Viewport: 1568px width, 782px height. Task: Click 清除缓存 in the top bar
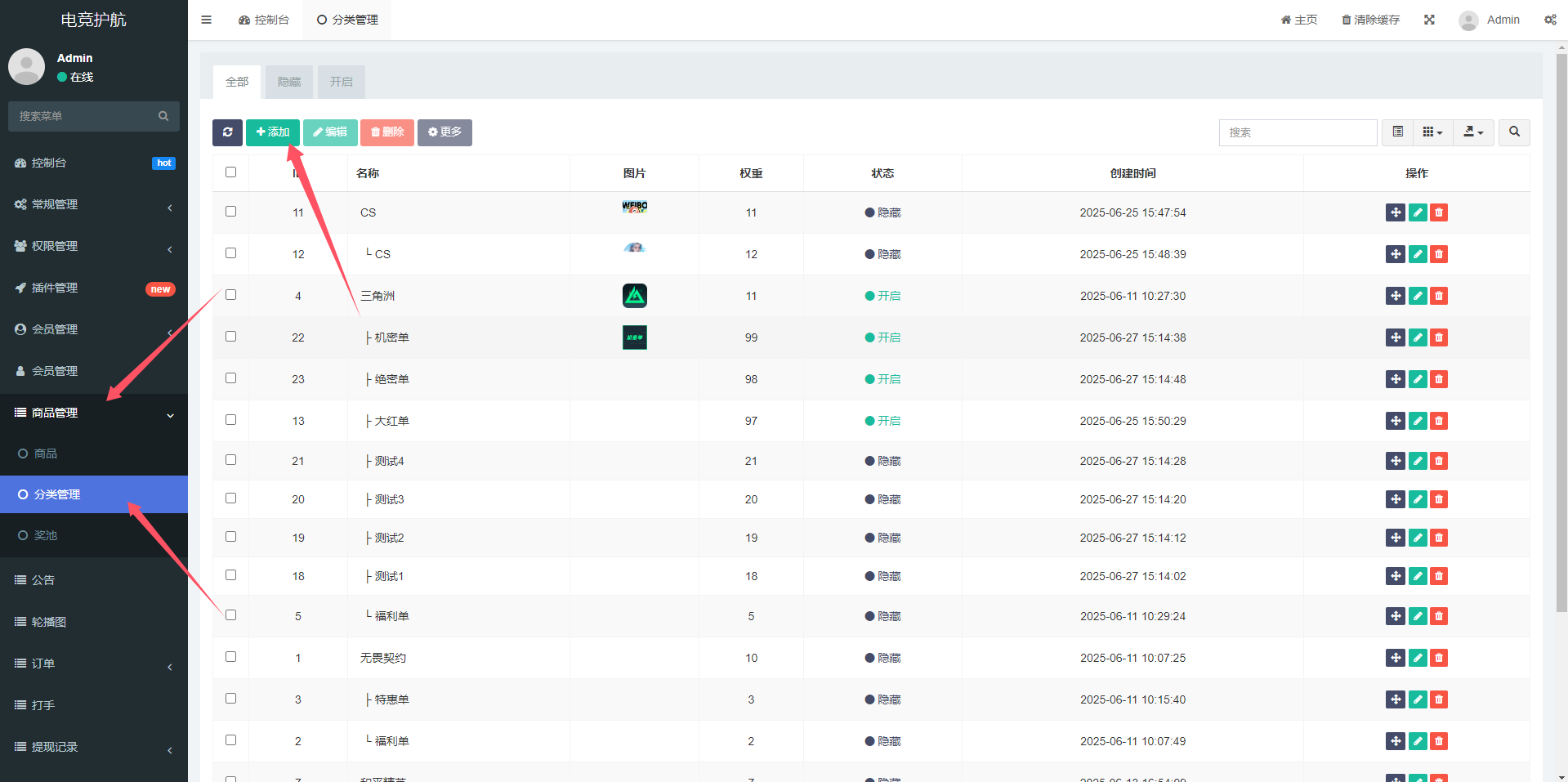(1370, 20)
